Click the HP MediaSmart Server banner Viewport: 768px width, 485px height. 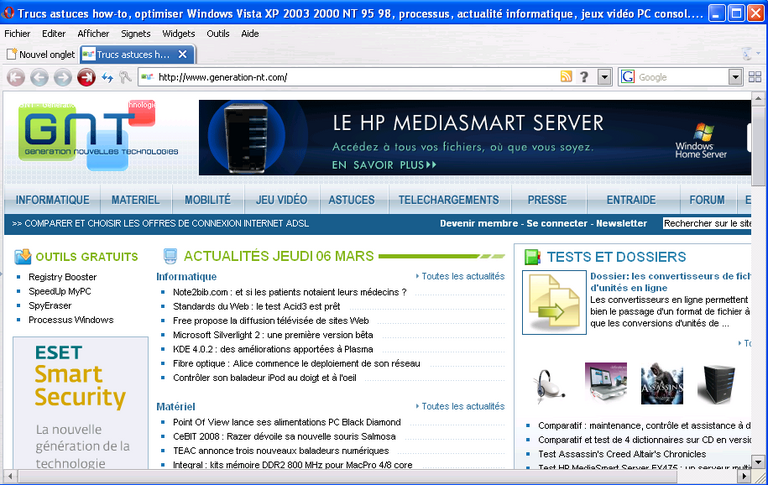(475, 137)
